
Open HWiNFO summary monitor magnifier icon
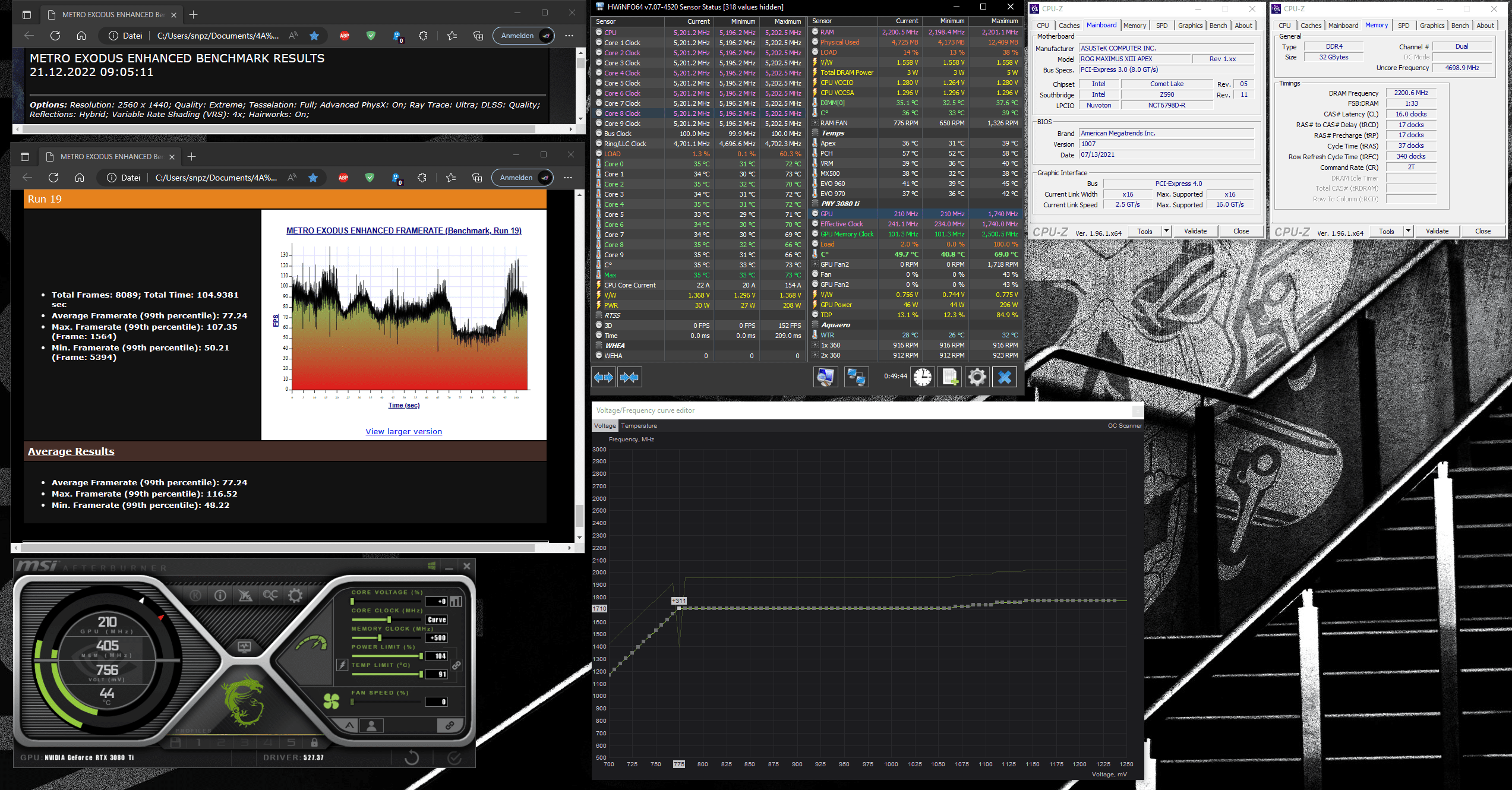[x=825, y=377]
